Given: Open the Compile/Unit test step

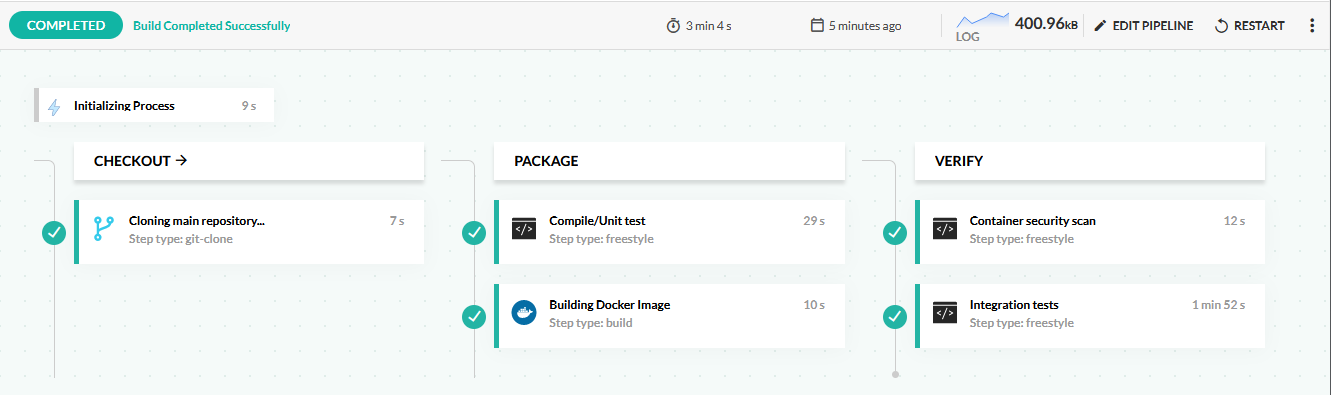Looking at the screenshot, I should click(670, 232).
